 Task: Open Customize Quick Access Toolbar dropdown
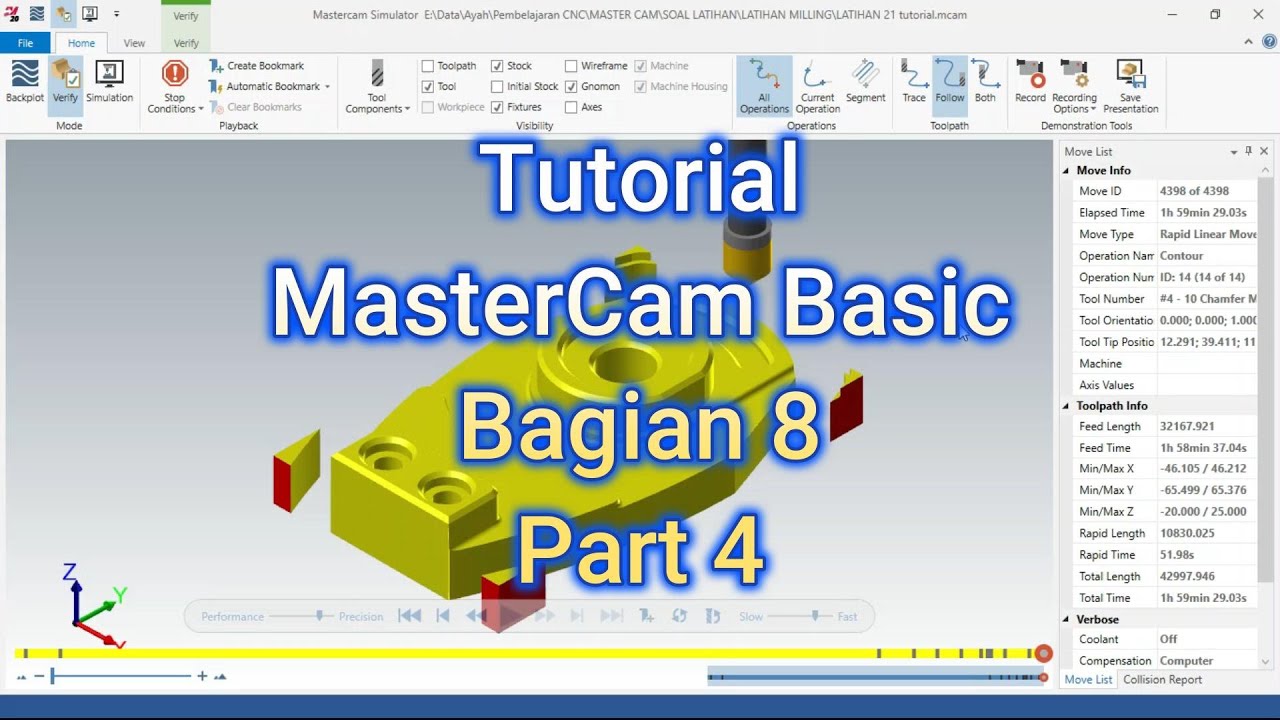pyautogui.click(x=117, y=14)
